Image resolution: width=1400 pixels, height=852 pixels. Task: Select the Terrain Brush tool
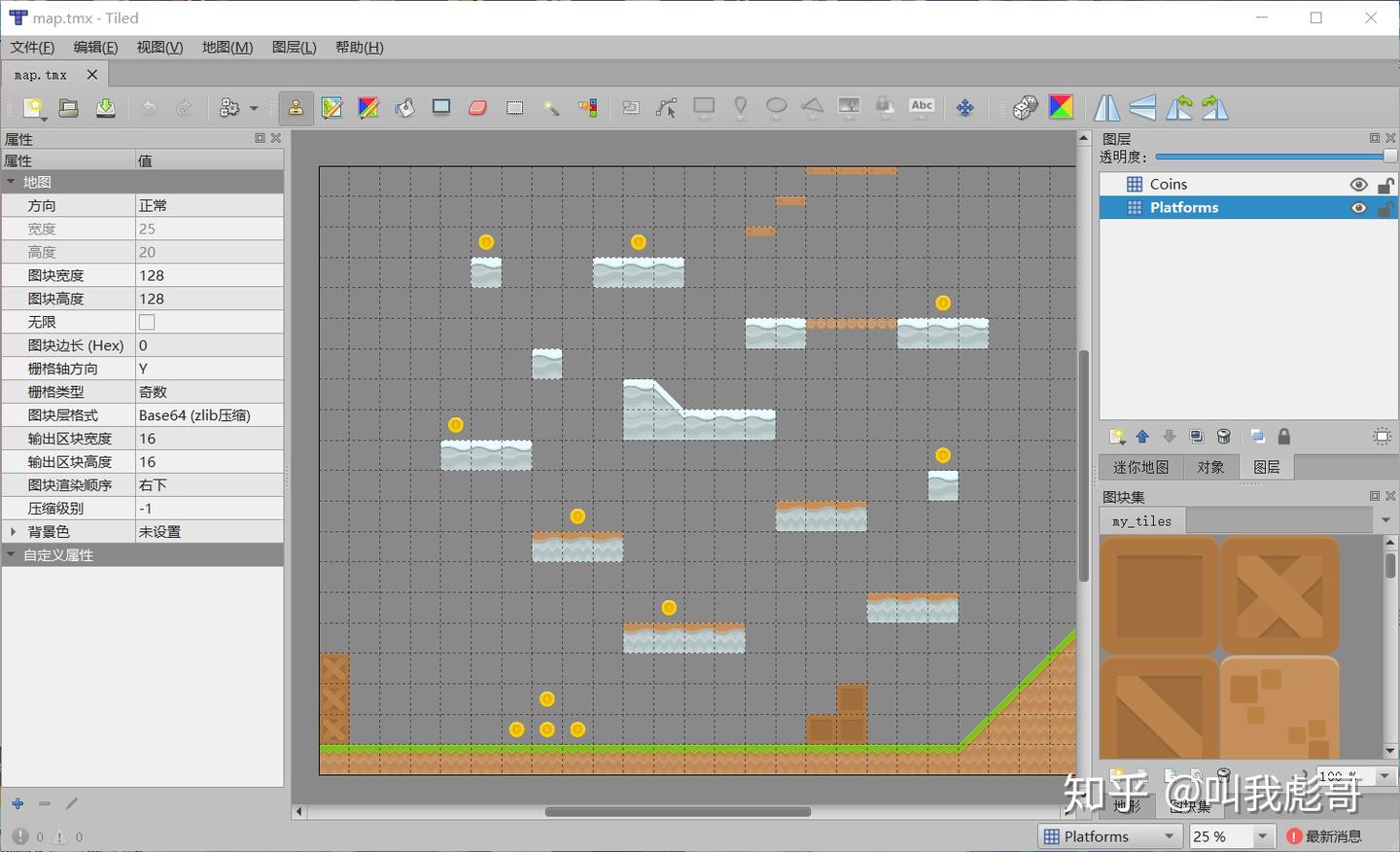click(332, 108)
